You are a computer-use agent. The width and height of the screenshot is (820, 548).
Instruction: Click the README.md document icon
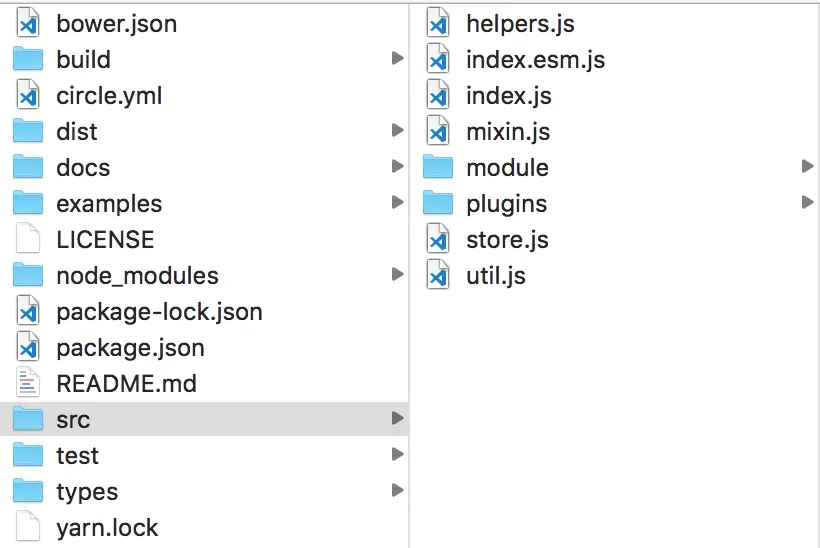(28, 384)
